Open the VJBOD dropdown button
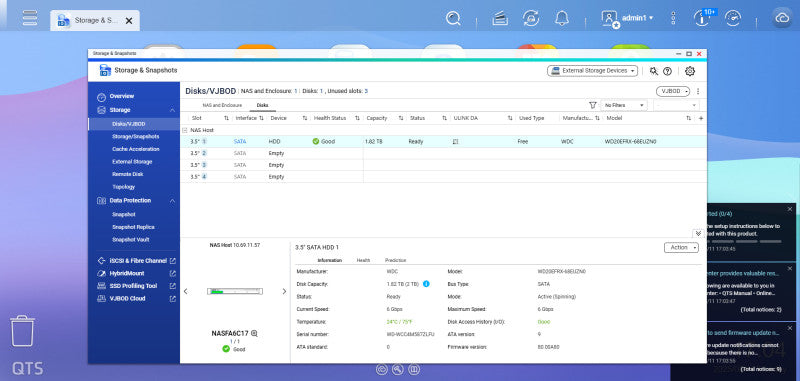800x381 pixels. tap(672, 91)
